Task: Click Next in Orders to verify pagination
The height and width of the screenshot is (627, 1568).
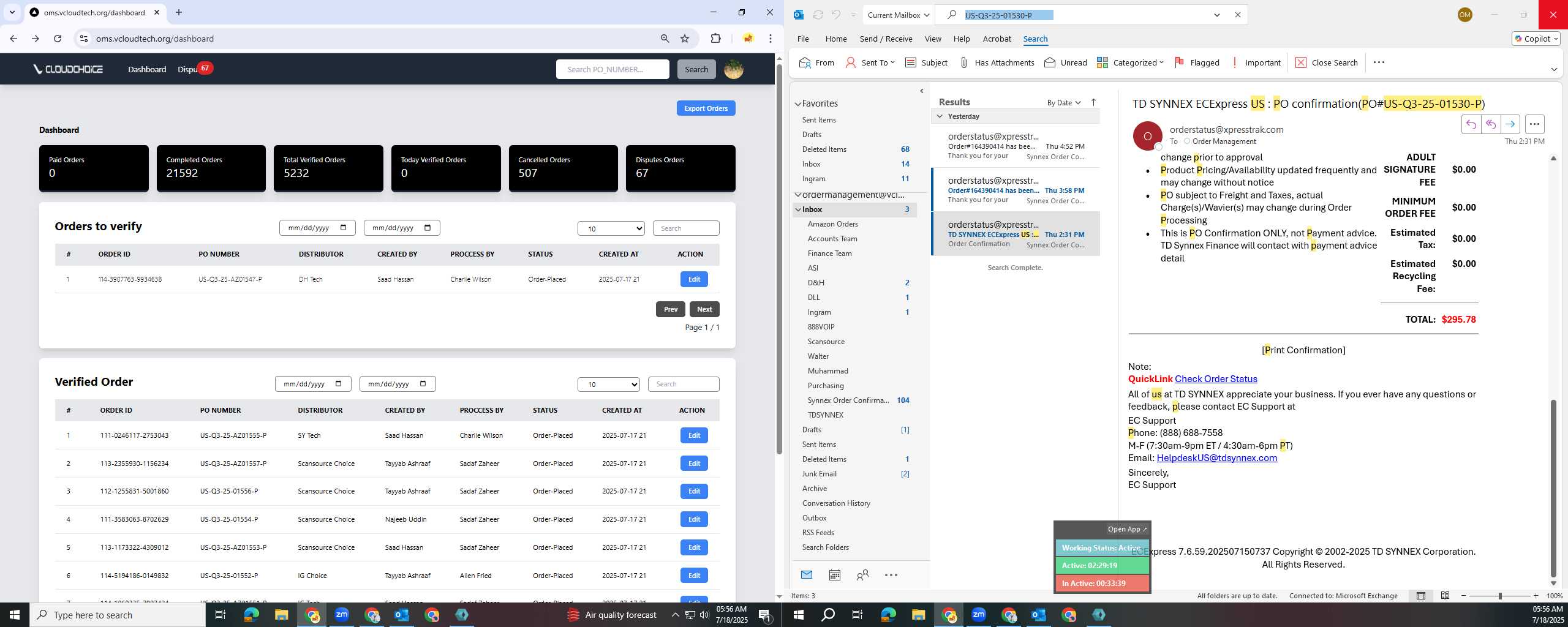Action: coord(704,309)
